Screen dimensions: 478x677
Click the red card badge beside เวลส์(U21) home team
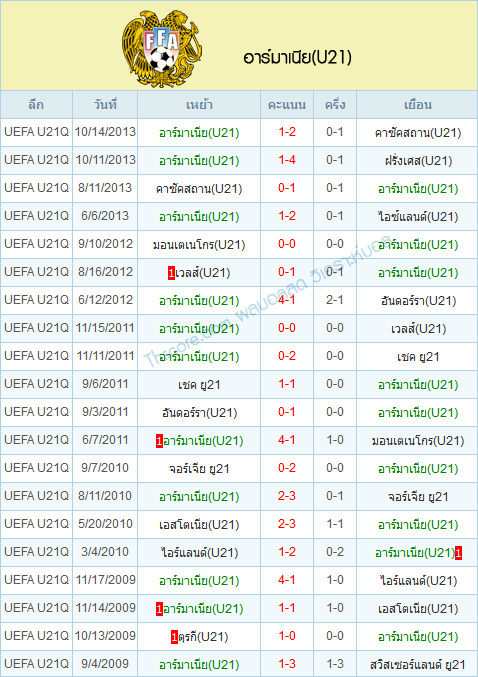coord(171,273)
